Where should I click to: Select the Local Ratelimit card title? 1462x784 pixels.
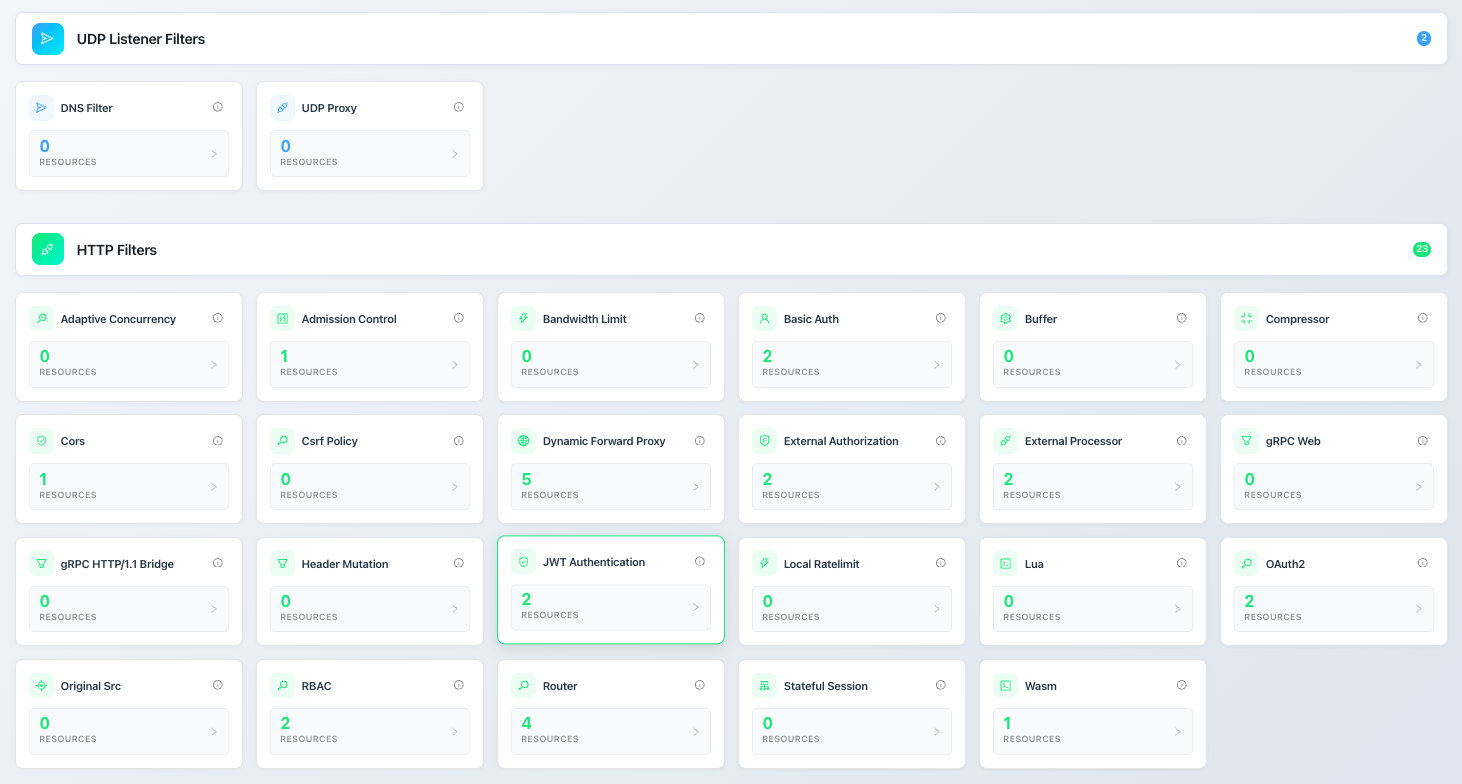(821, 564)
